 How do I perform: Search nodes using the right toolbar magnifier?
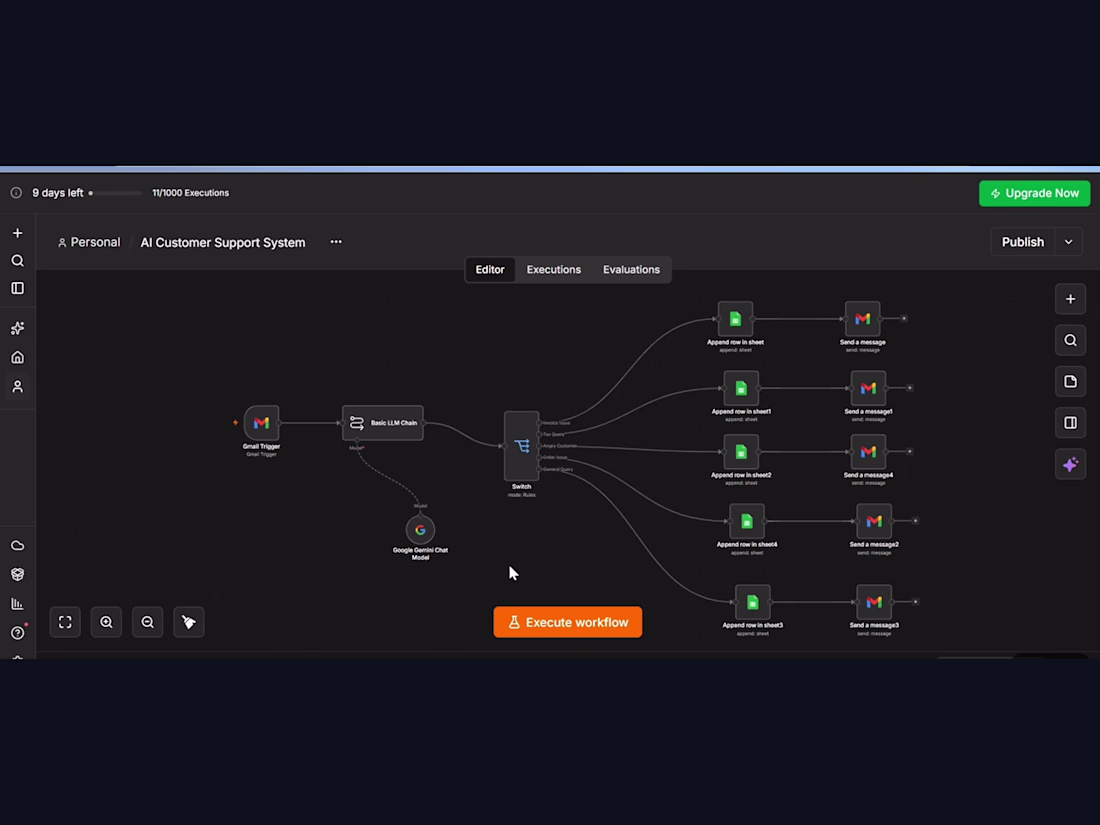(1071, 340)
